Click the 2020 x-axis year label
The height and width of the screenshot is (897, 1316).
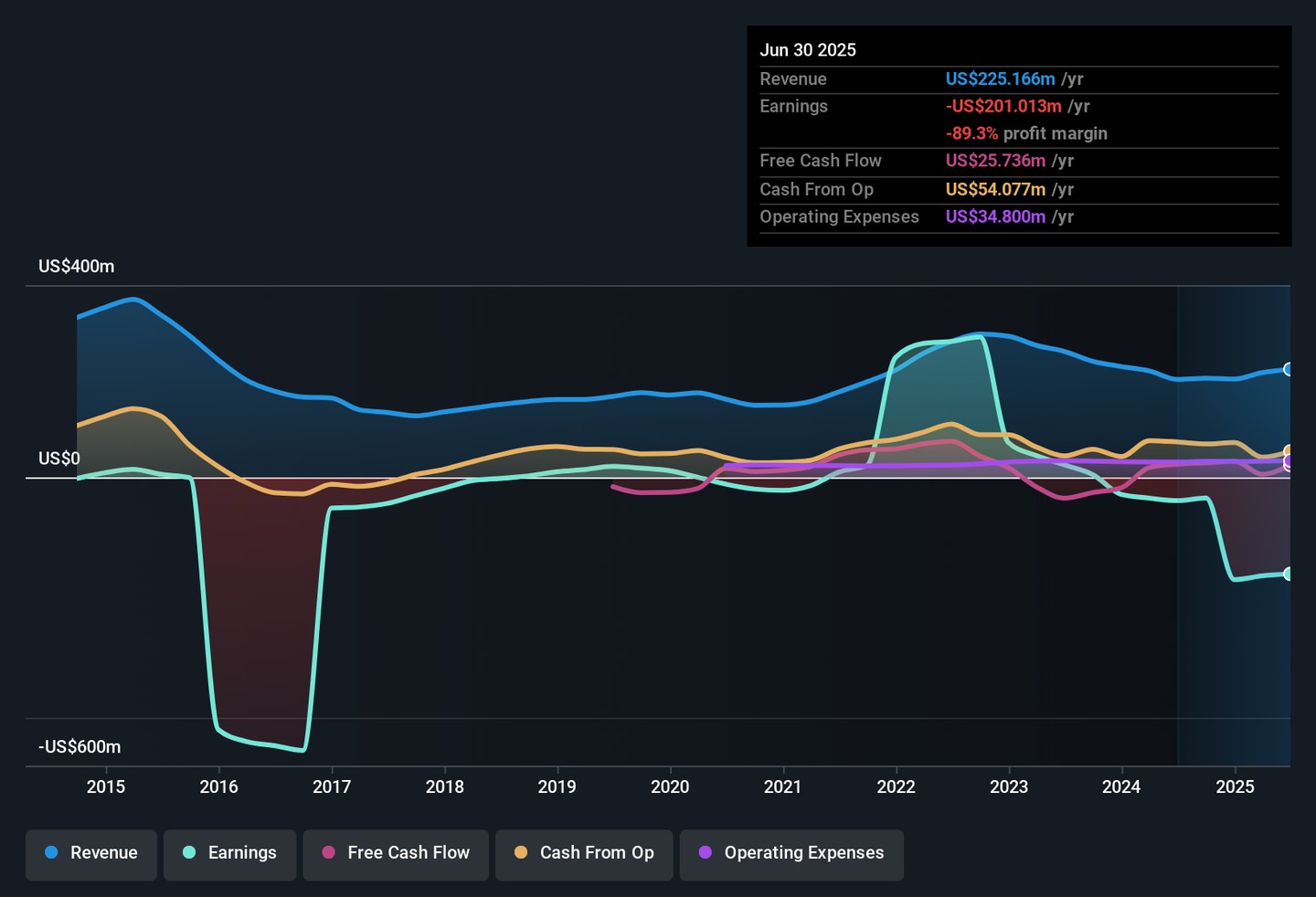(x=670, y=786)
